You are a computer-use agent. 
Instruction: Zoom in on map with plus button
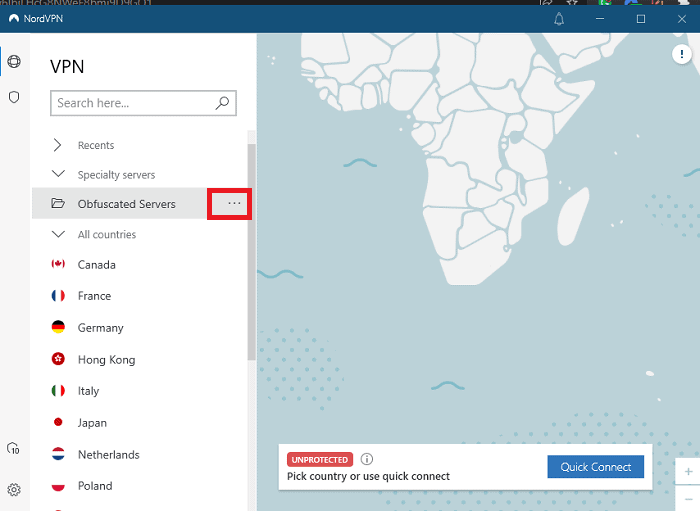tap(688, 471)
